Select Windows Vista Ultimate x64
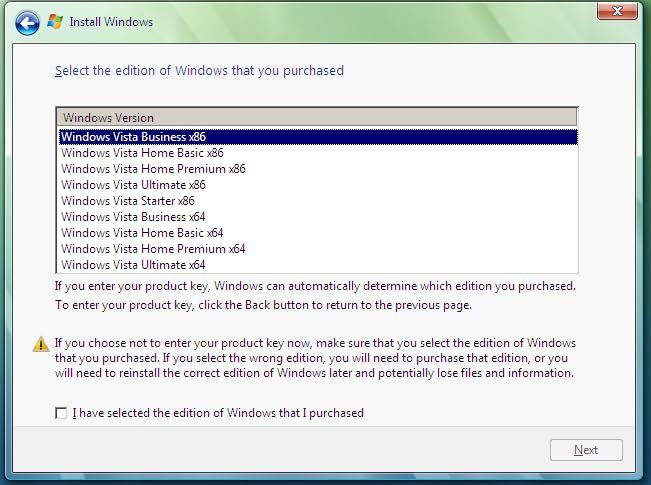Viewport: 651px width, 485px height. (x=318, y=265)
